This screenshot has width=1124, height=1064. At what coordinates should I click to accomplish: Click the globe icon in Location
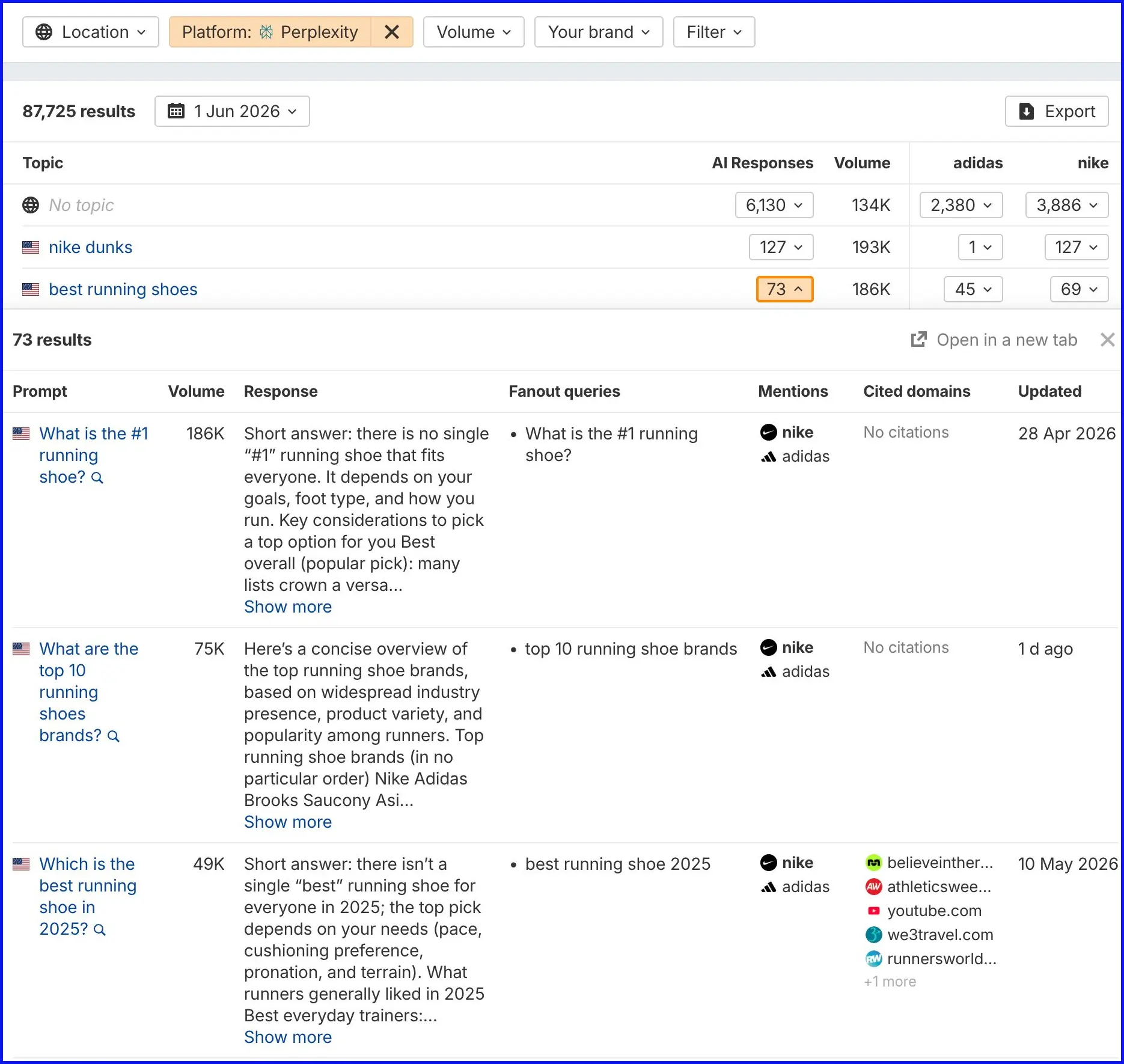(44, 32)
